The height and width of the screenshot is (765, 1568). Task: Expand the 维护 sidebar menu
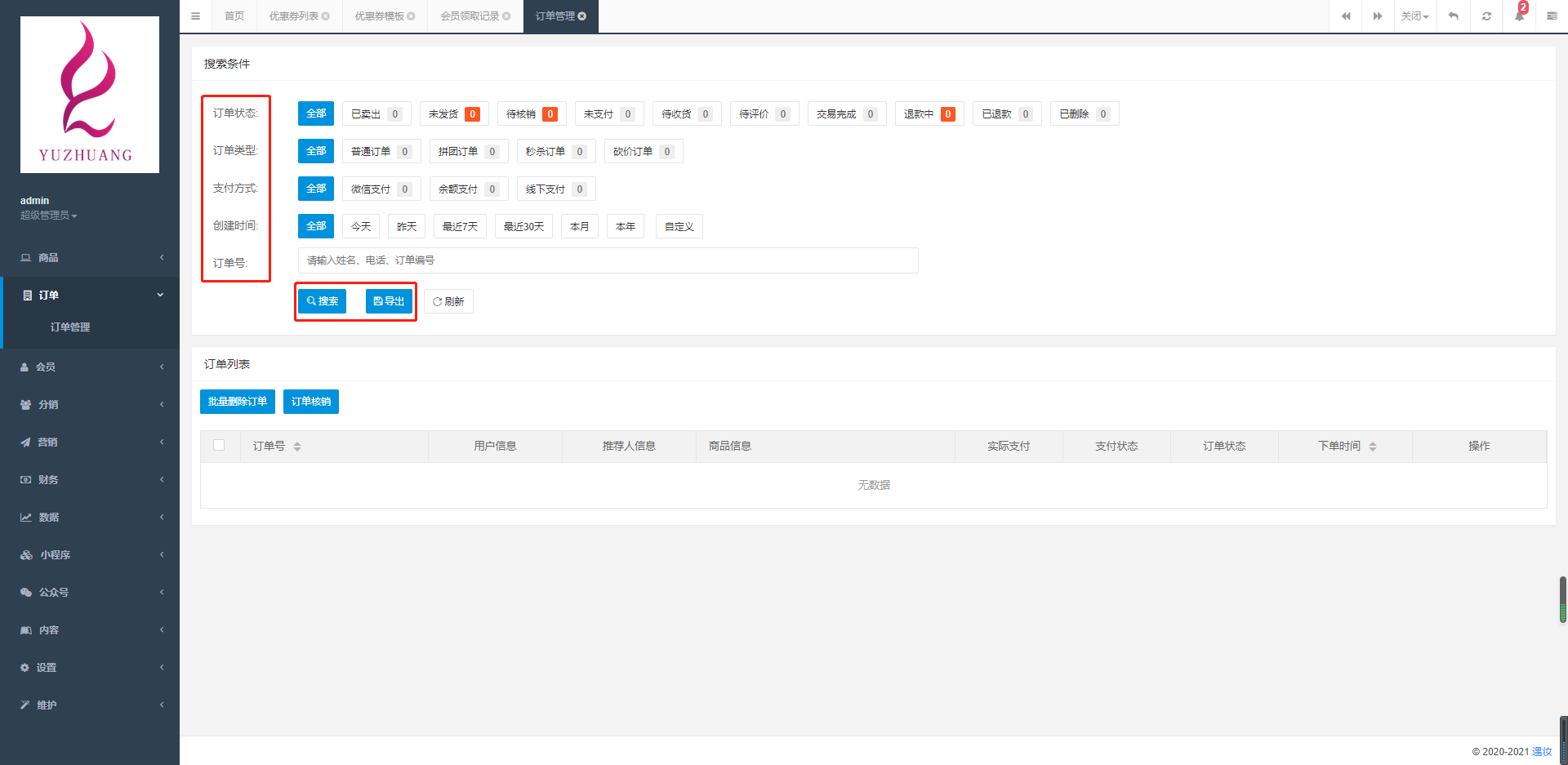[90, 705]
